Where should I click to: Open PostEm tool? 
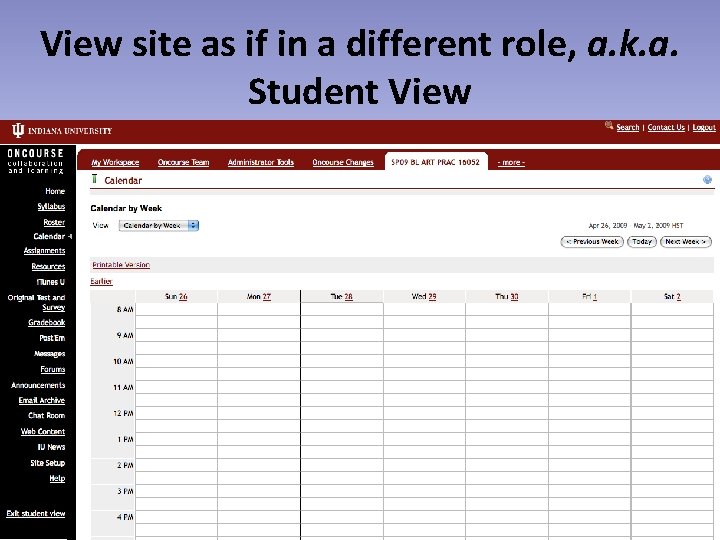pyautogui.click(x=52, y=338)
